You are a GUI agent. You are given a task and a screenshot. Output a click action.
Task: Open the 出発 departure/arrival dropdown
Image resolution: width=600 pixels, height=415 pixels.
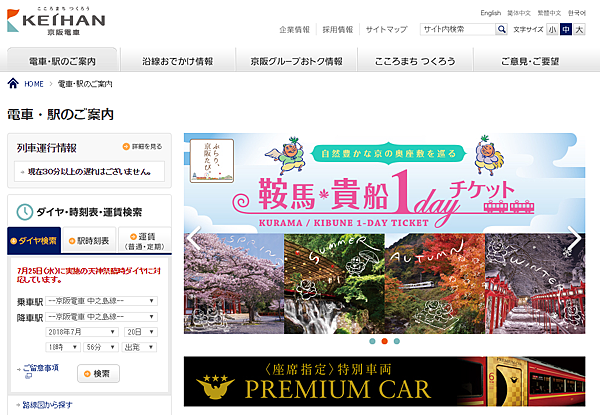tap(139, 347)
